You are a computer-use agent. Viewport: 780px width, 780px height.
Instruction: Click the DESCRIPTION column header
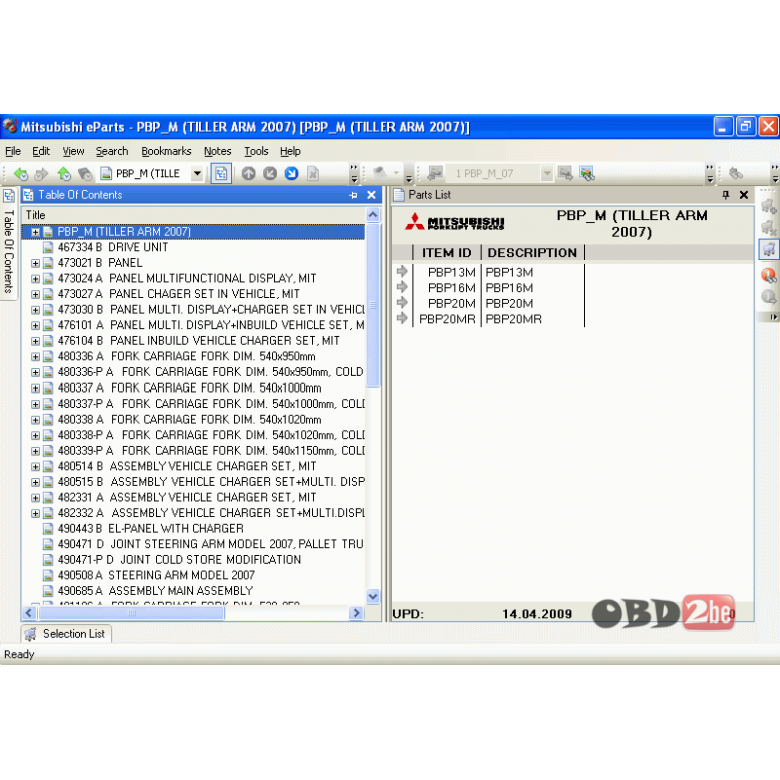[532, 253]
